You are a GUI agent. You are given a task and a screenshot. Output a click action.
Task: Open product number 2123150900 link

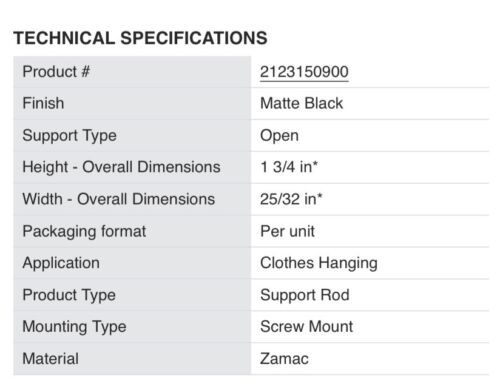(304, 72)
